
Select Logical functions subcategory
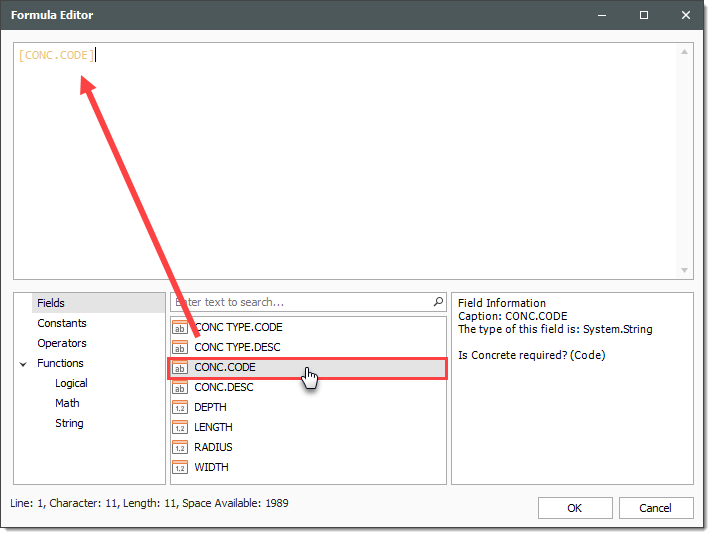71,383
